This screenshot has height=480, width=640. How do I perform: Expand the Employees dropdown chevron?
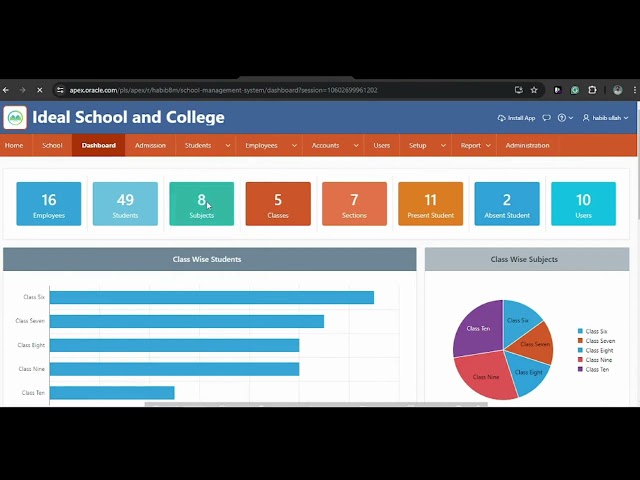[x=294, y=145]
